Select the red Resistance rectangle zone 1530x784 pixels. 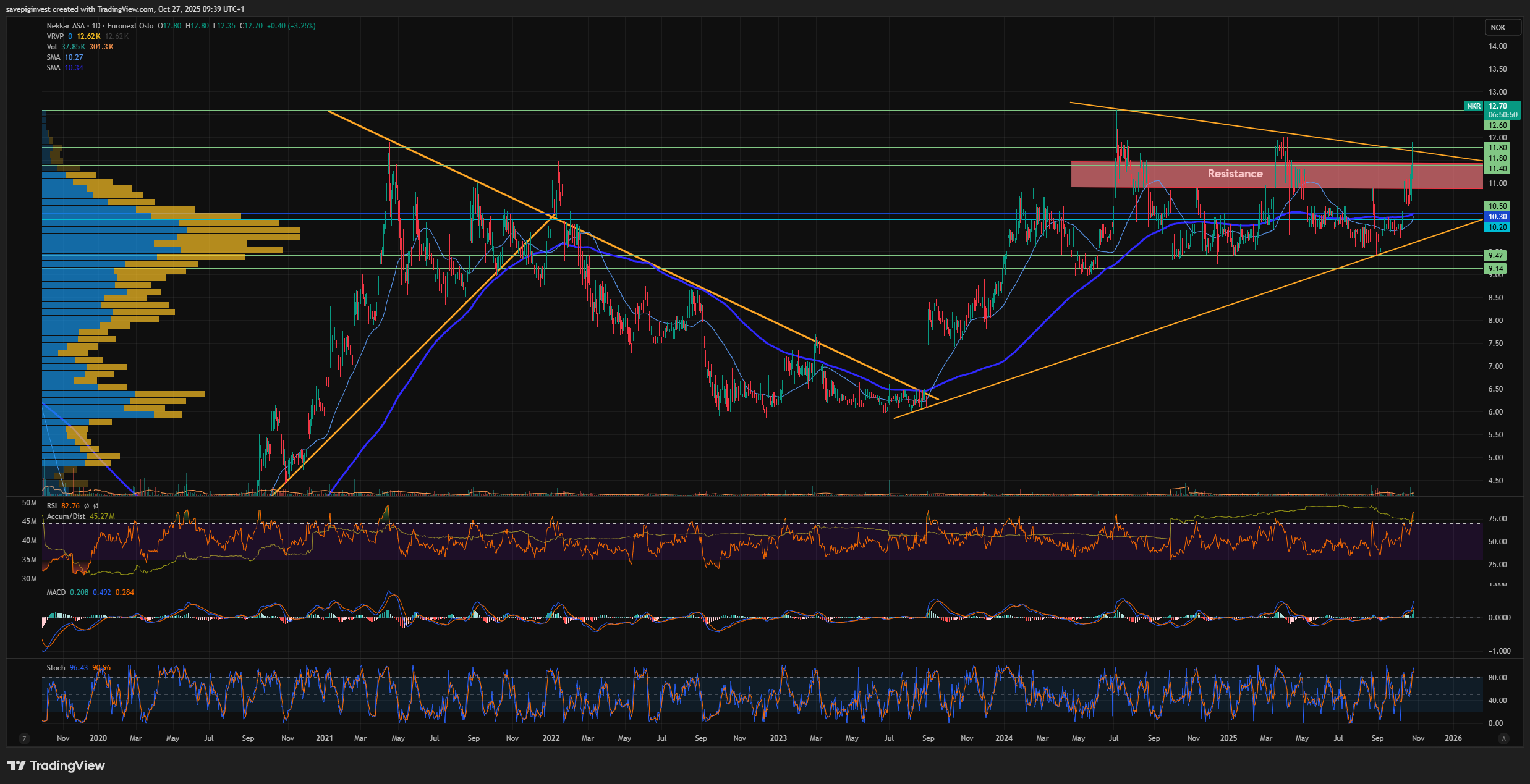coord(1235,174)
